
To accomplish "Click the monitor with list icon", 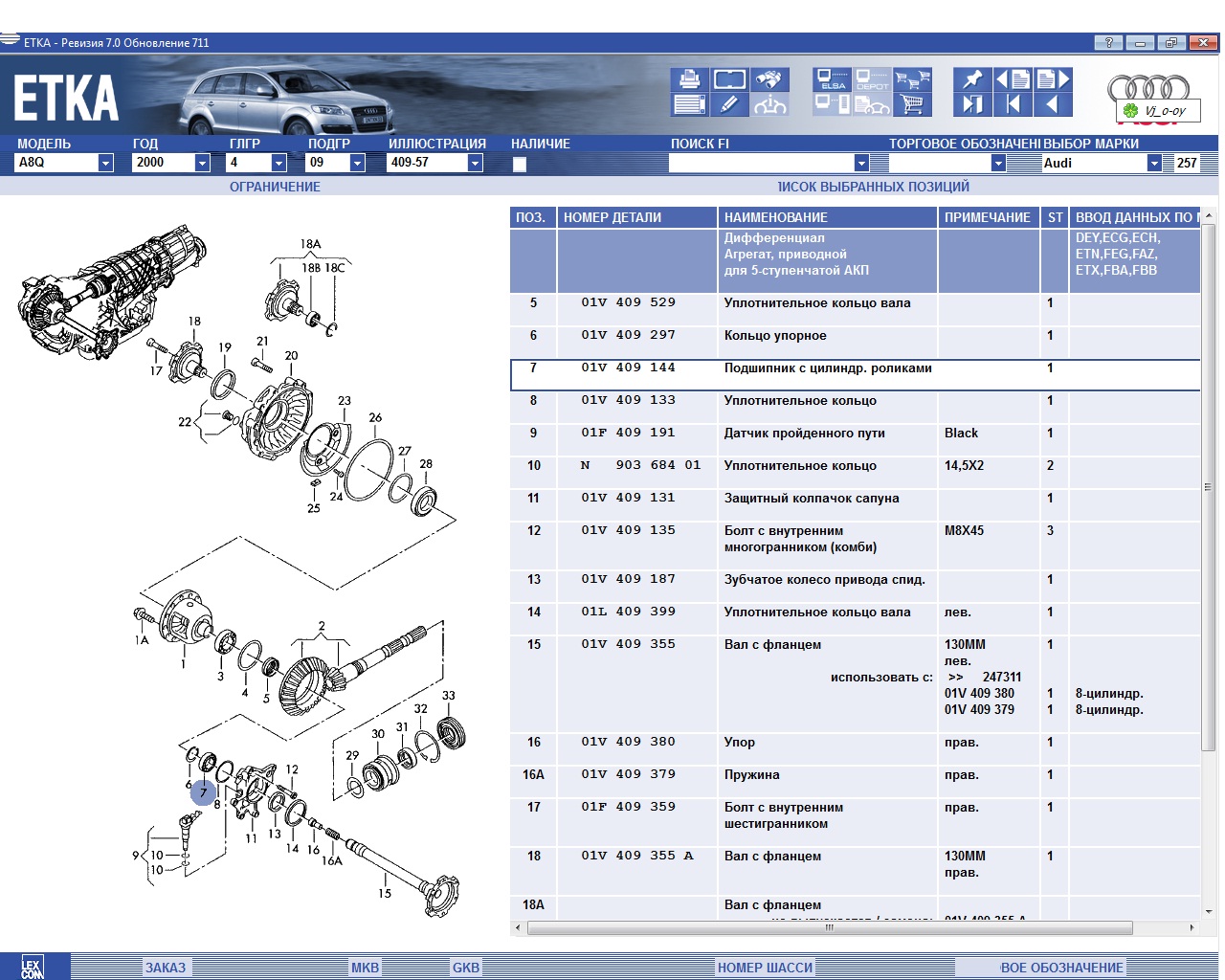I will [x=832, y=104].
